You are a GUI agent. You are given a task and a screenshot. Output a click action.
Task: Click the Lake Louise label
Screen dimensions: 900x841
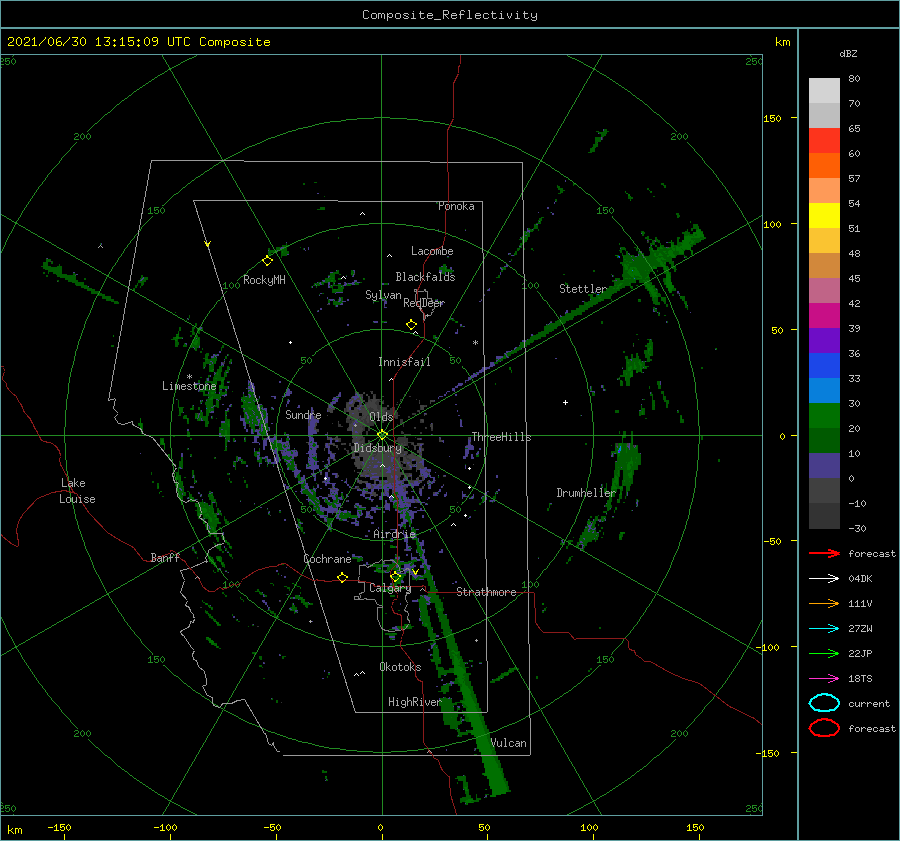pos(77,491)
